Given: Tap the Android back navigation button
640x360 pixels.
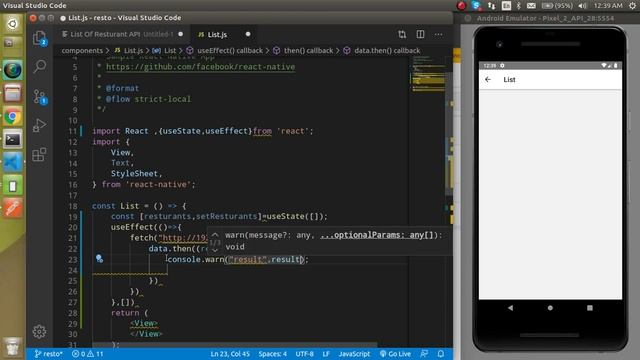Looking at the screenshot, I should click(510, 308).
